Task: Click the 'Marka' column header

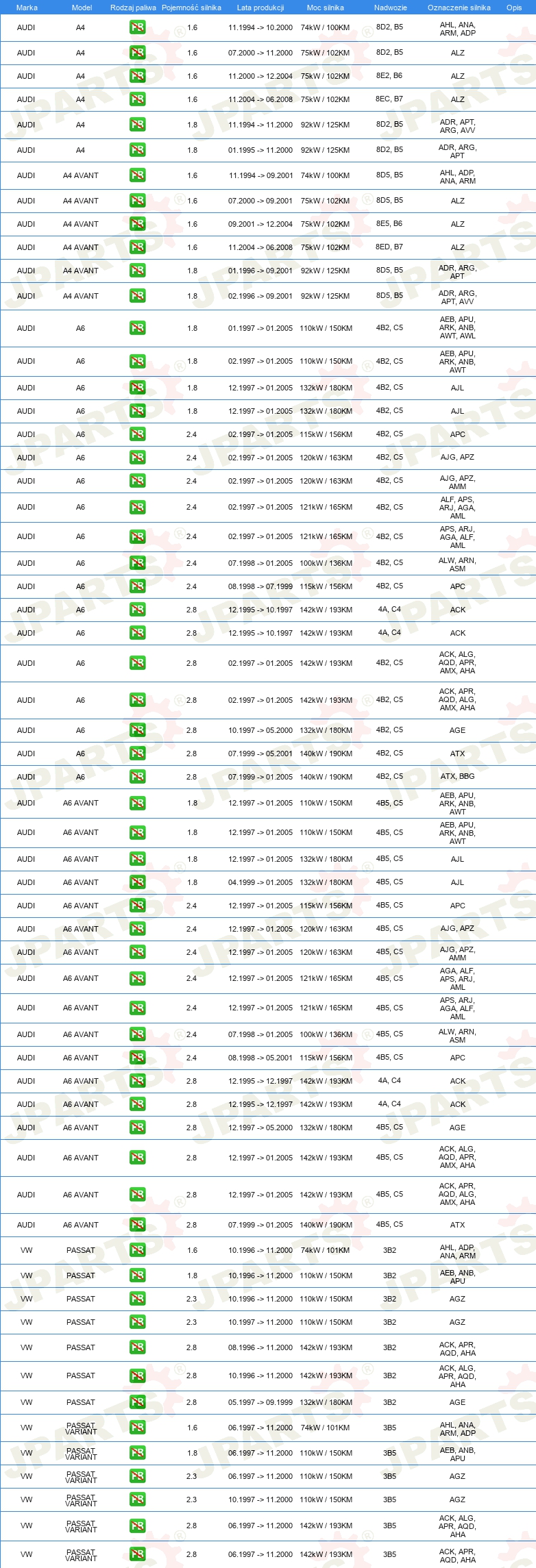Action: [x=27, y=8]
